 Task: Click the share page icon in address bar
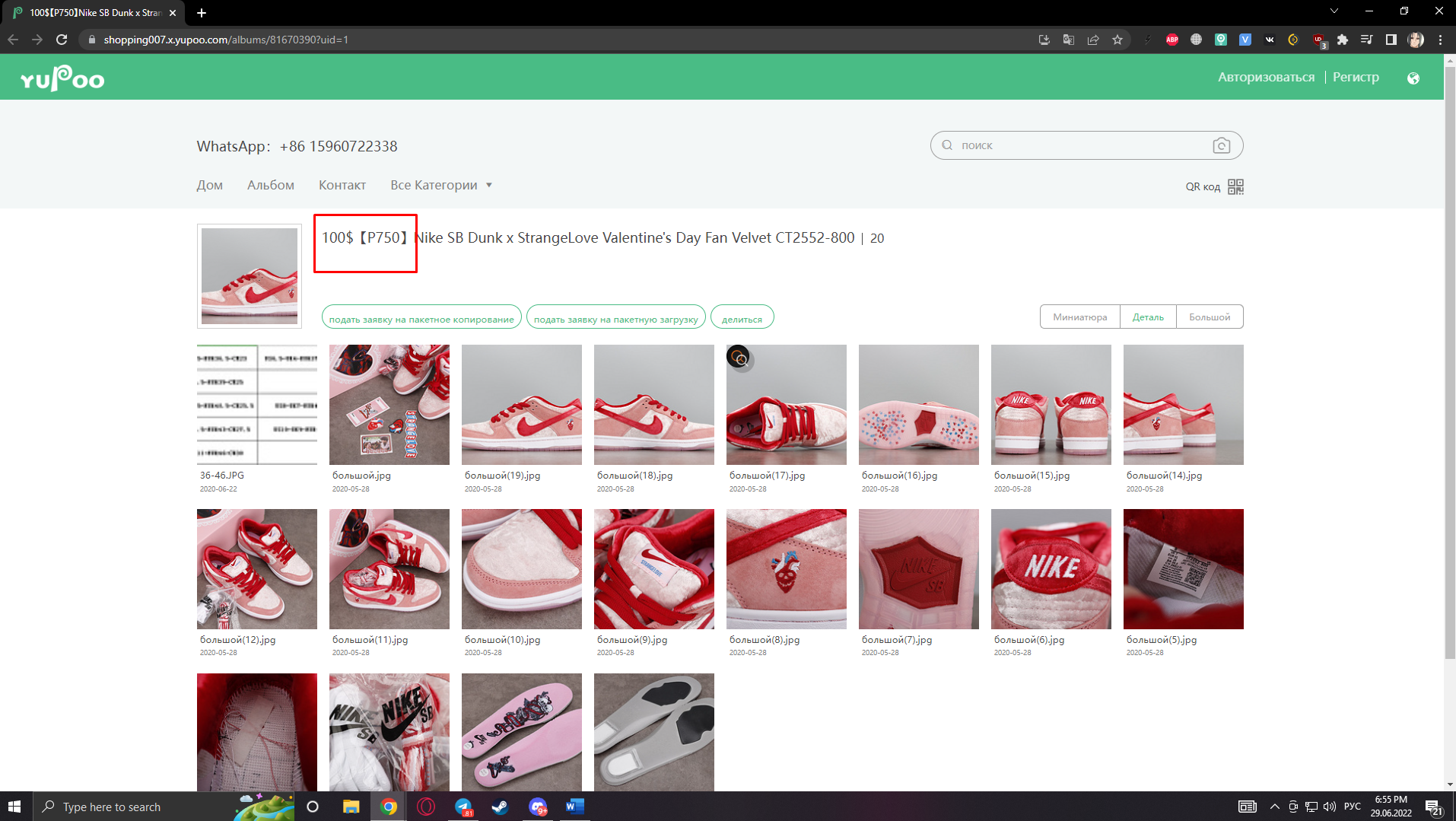[x=1093, y=40]
